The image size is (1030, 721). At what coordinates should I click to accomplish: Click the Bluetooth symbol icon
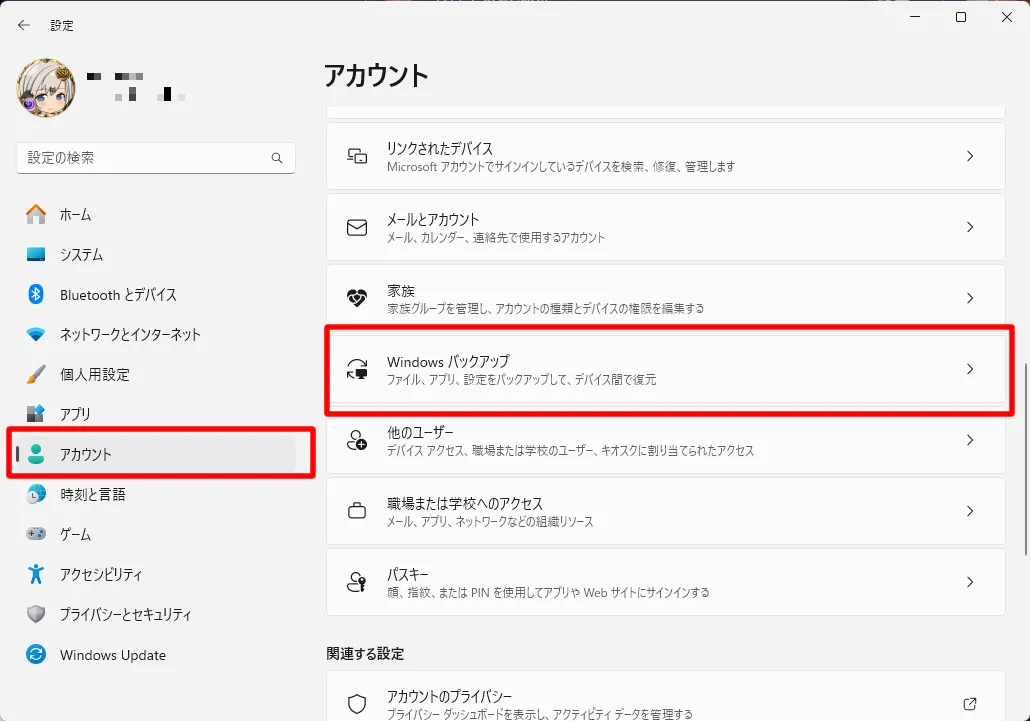coord(35,294)
